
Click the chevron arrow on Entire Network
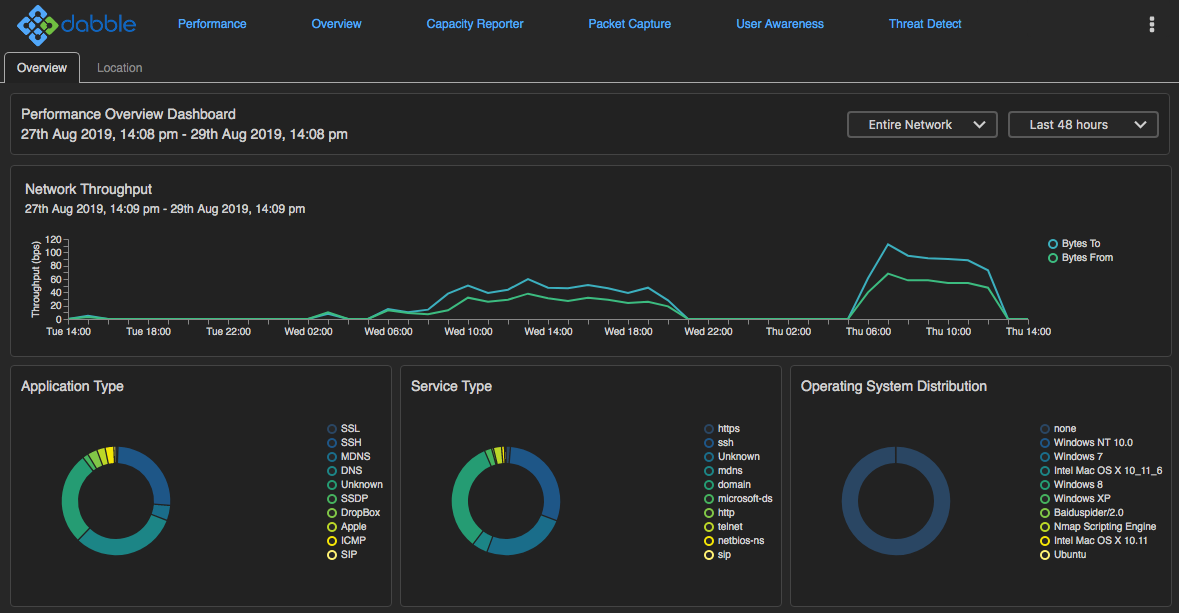tap(979, 125)
